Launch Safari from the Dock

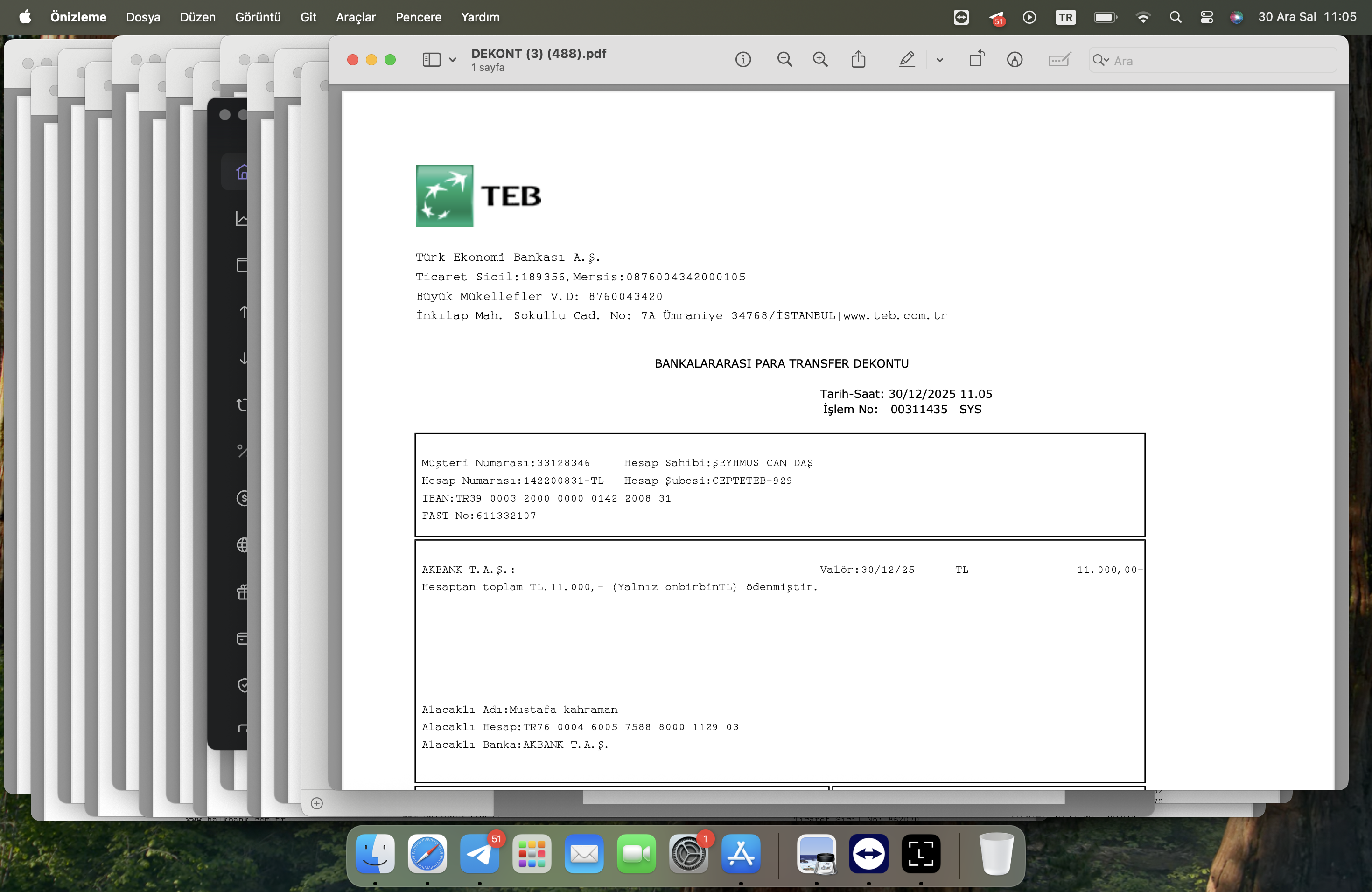coord(427,853)
